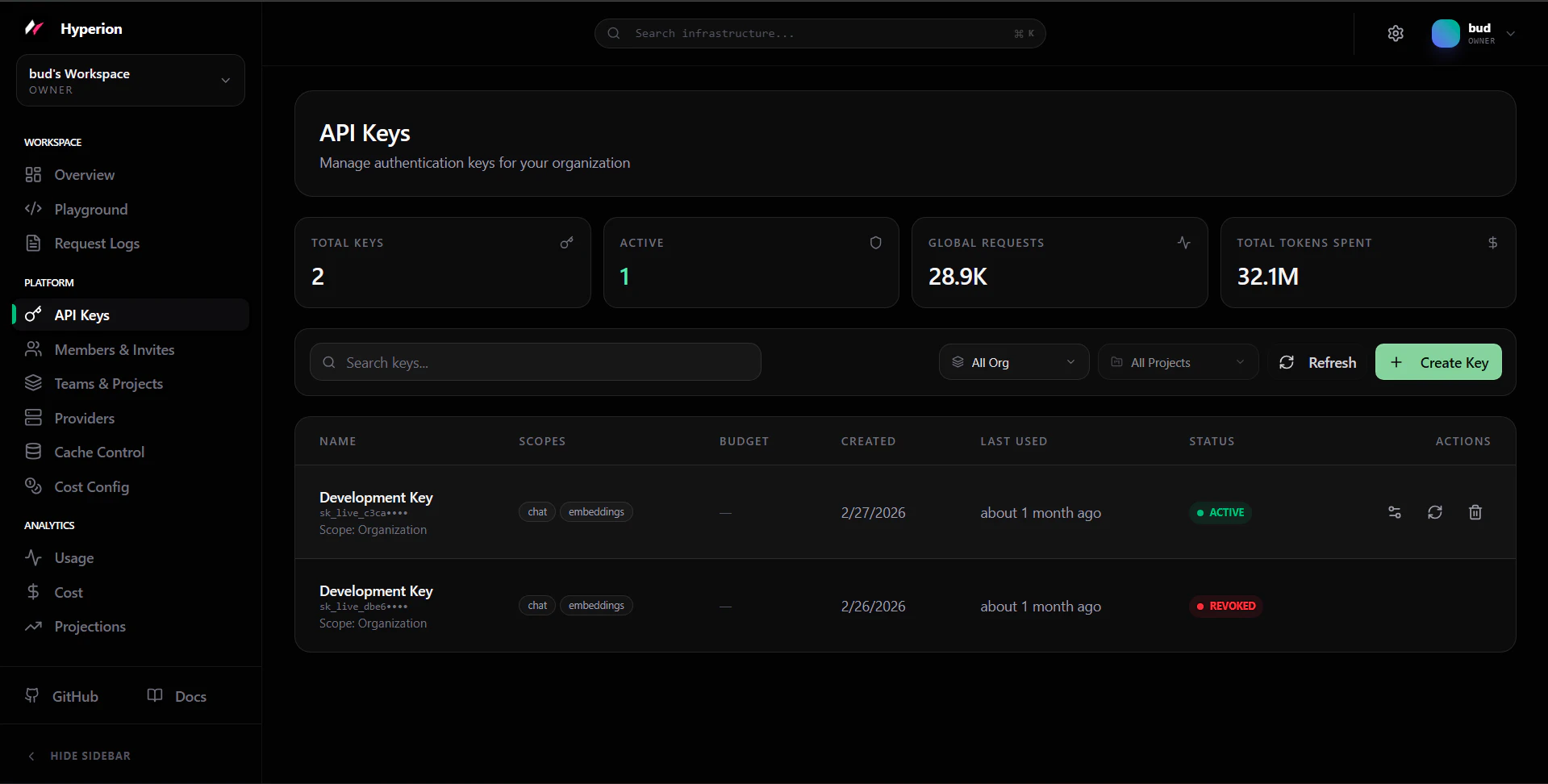Expand the bud's Workspace switcher

tap(130, 80)
